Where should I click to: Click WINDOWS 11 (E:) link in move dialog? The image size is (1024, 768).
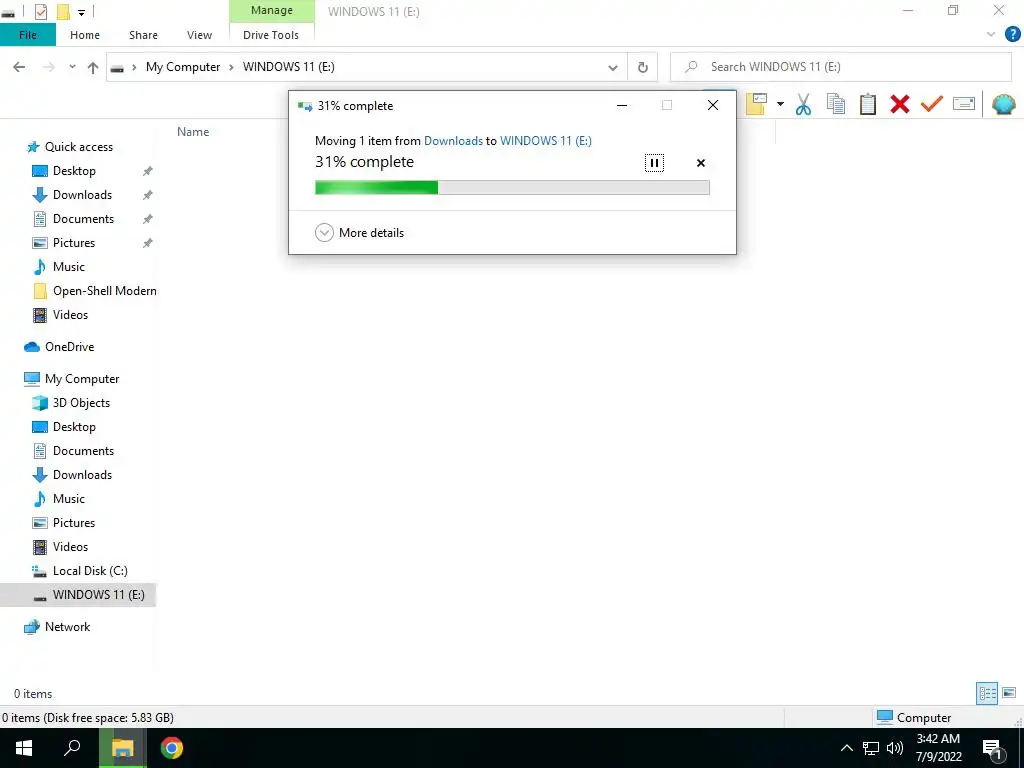[546, 140]
